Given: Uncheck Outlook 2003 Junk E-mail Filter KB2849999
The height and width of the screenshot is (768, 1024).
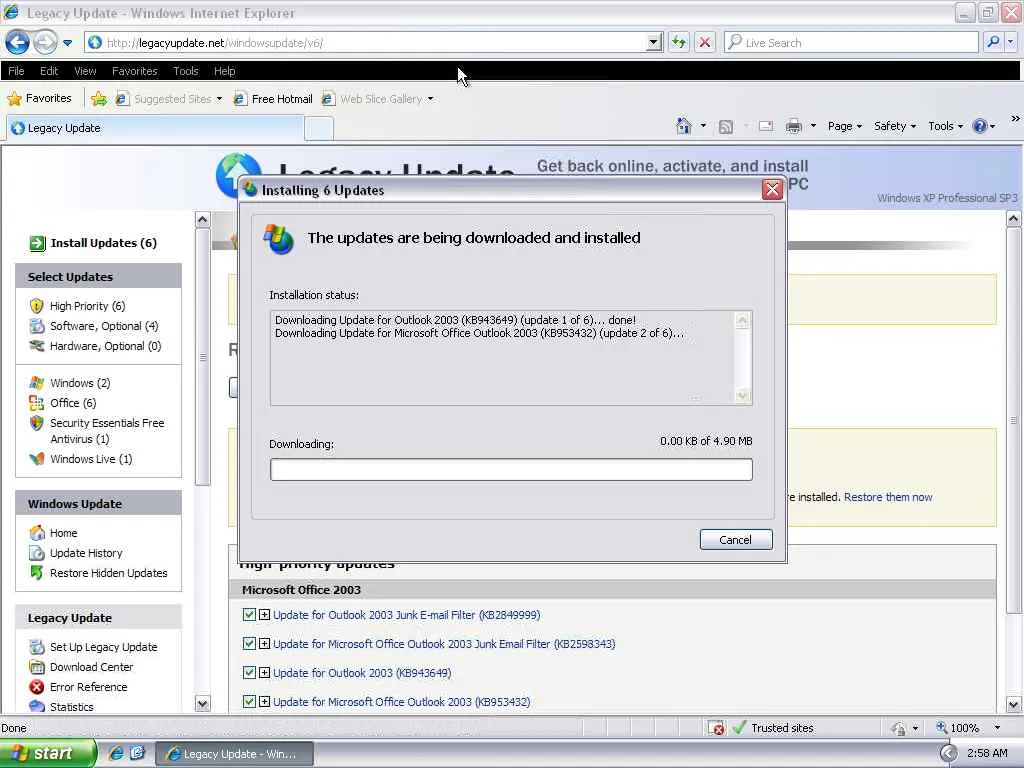Looking at the screenshot, I should [x=249, y=615].
